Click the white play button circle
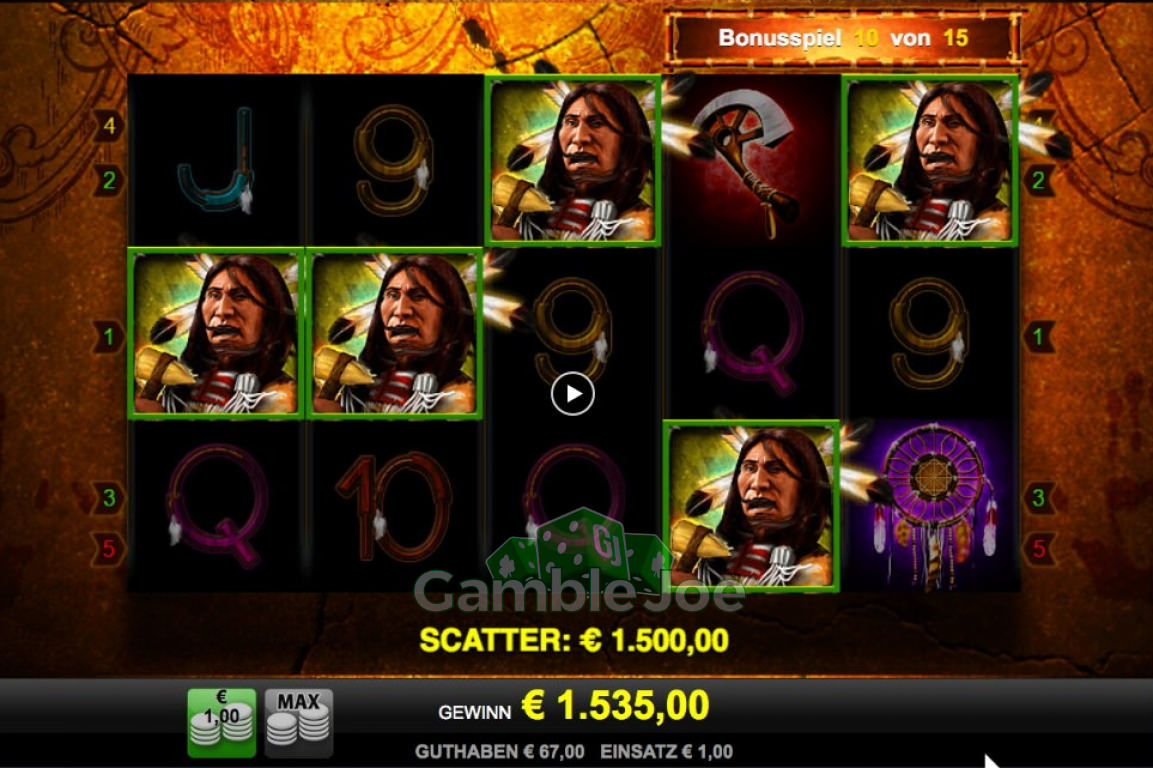The image size is (1153, 768). click(x=573, y=394)
